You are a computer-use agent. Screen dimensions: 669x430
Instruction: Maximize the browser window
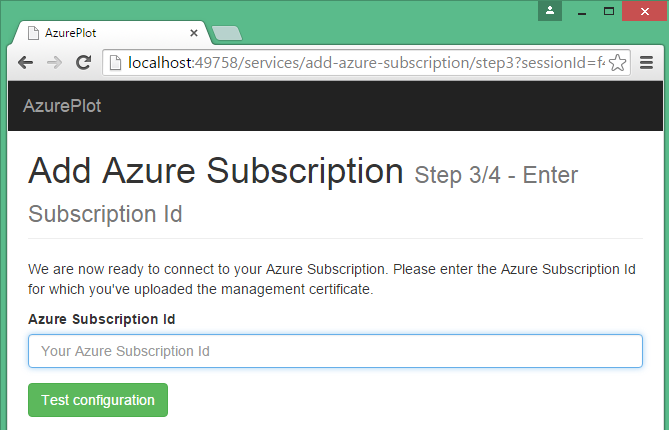click(x=609, y=11)
